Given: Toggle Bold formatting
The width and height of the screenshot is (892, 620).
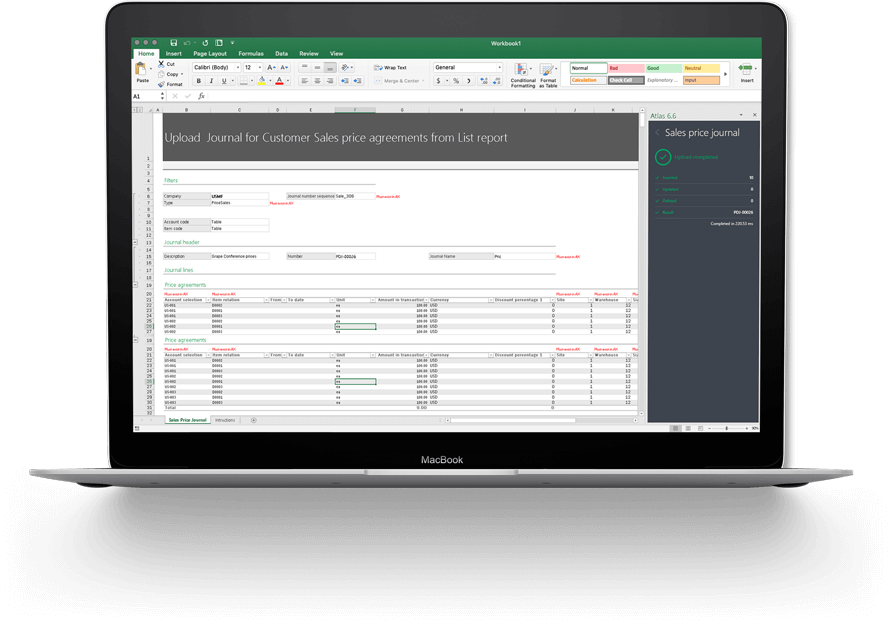Looking at the screenshot, I should [199, 81].
